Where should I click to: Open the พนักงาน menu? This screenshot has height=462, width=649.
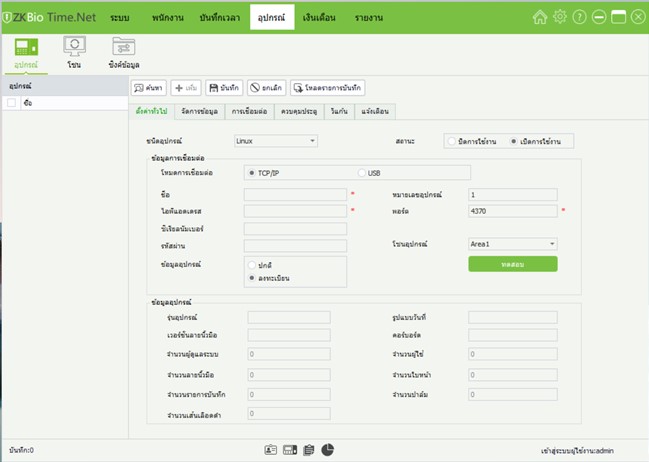point(174,18)
